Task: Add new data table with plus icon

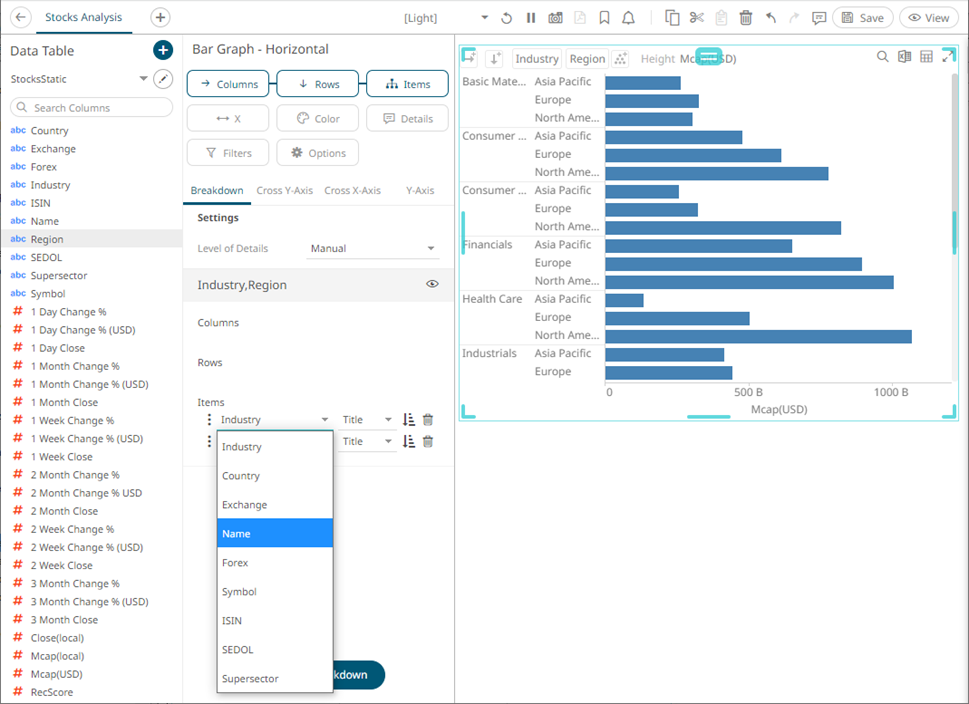Action: pyautogui.click(x=163, y=50)
